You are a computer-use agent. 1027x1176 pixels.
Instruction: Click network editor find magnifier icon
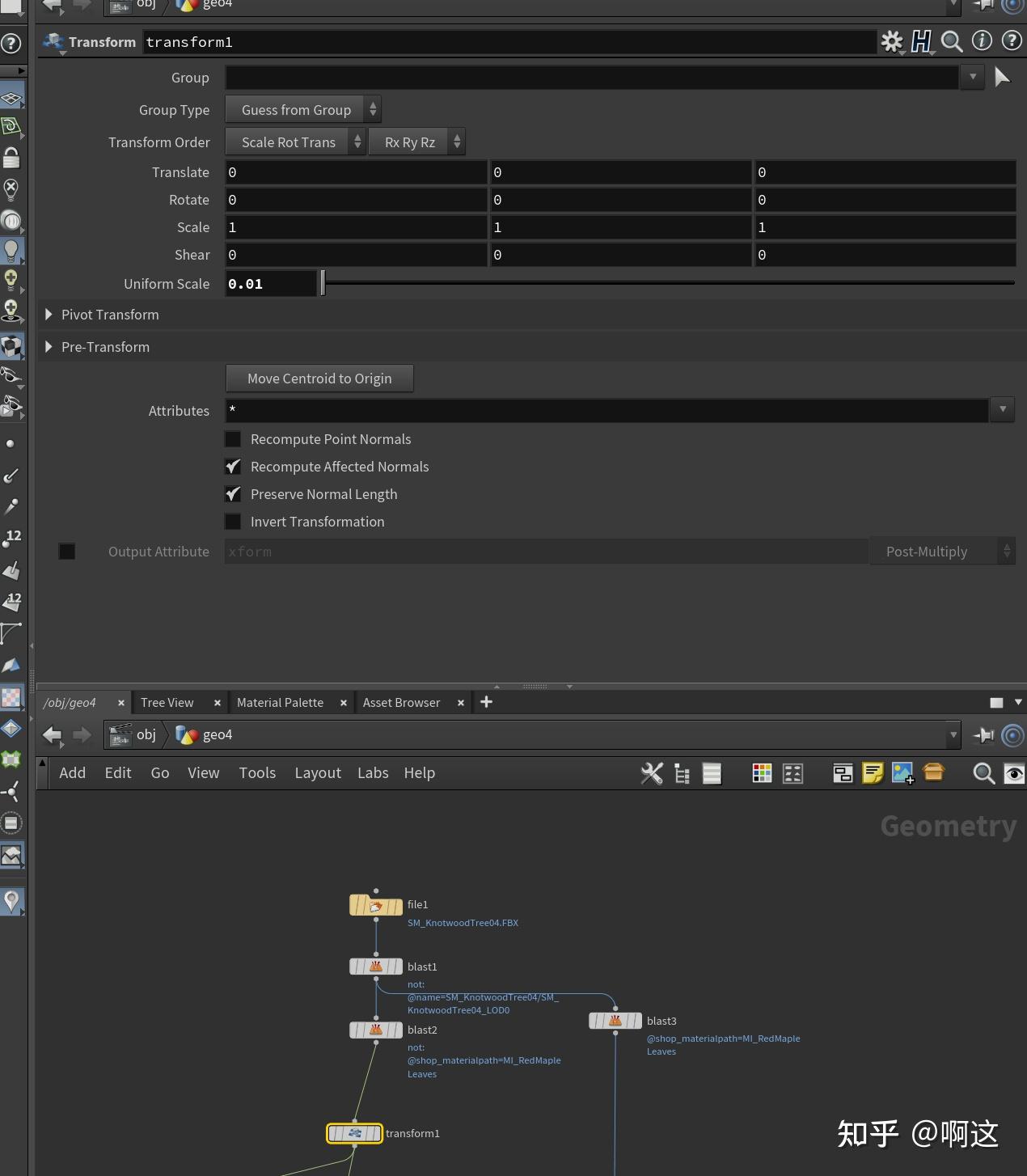click(x=983, y=773)
